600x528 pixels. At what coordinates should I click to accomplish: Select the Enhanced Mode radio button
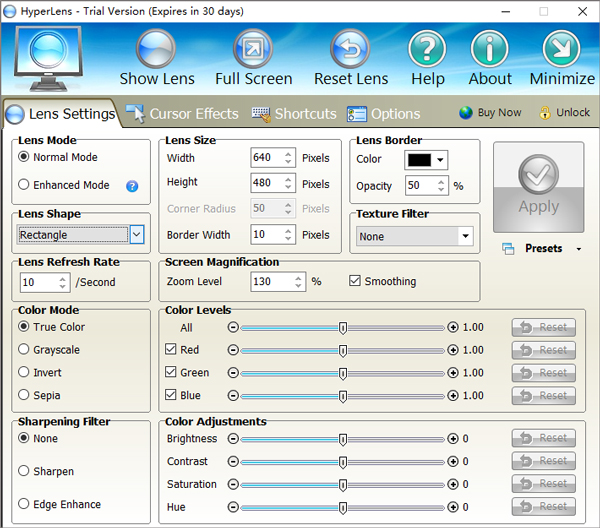(25, 185)
